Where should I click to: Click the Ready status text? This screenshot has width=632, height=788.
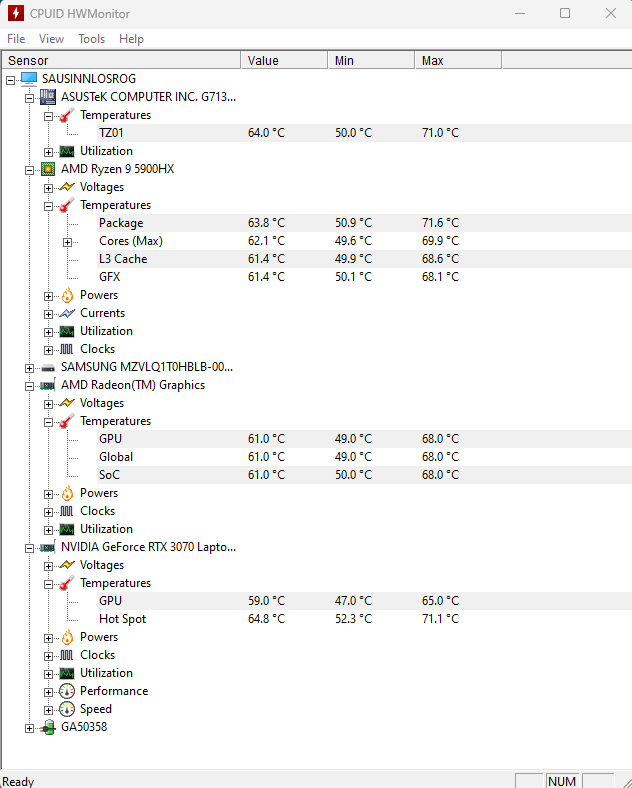(x=19, y=781)
